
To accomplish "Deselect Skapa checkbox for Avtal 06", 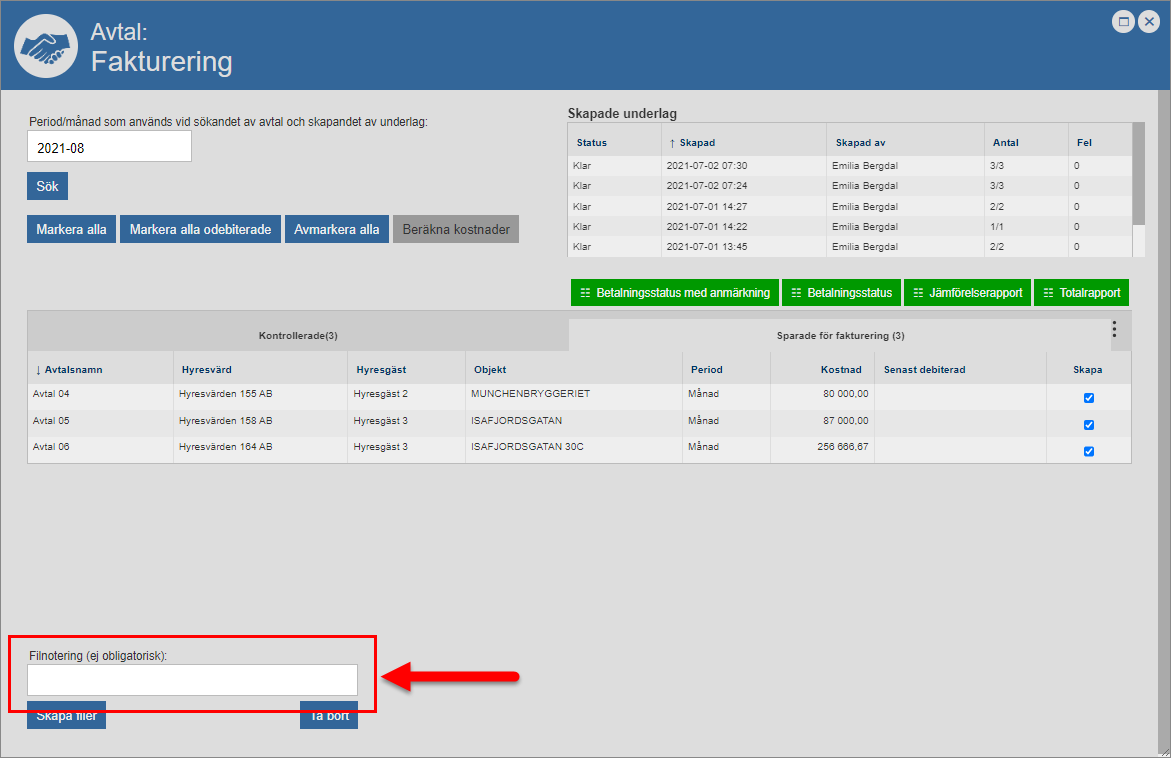I will (1089, 451).
